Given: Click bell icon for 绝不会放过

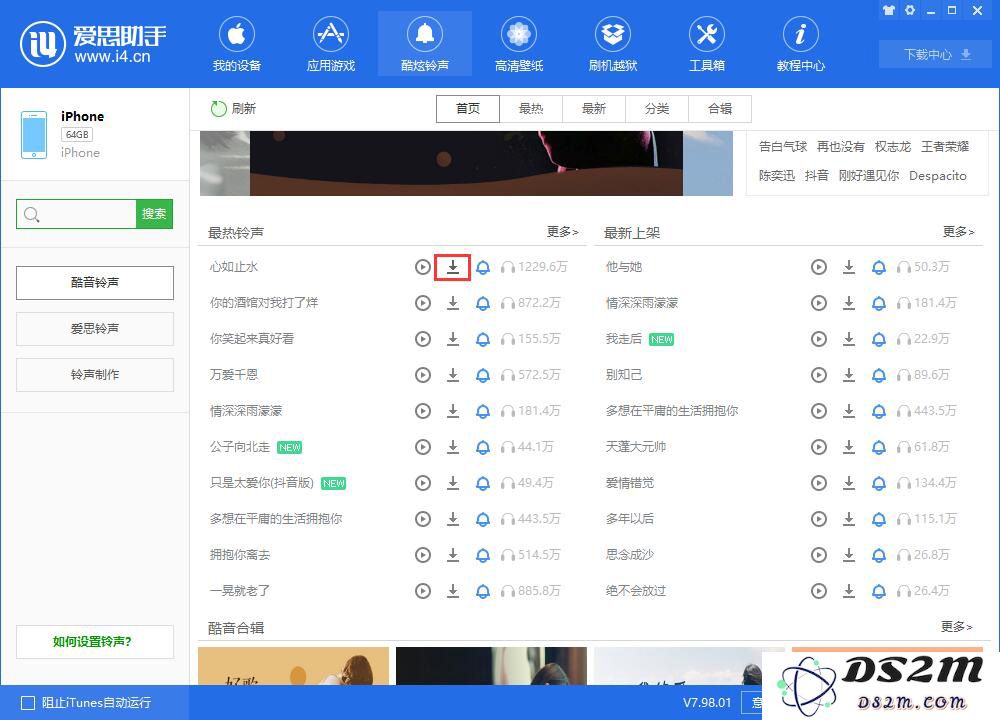Looking at the screenshot, I should [879, 591].
